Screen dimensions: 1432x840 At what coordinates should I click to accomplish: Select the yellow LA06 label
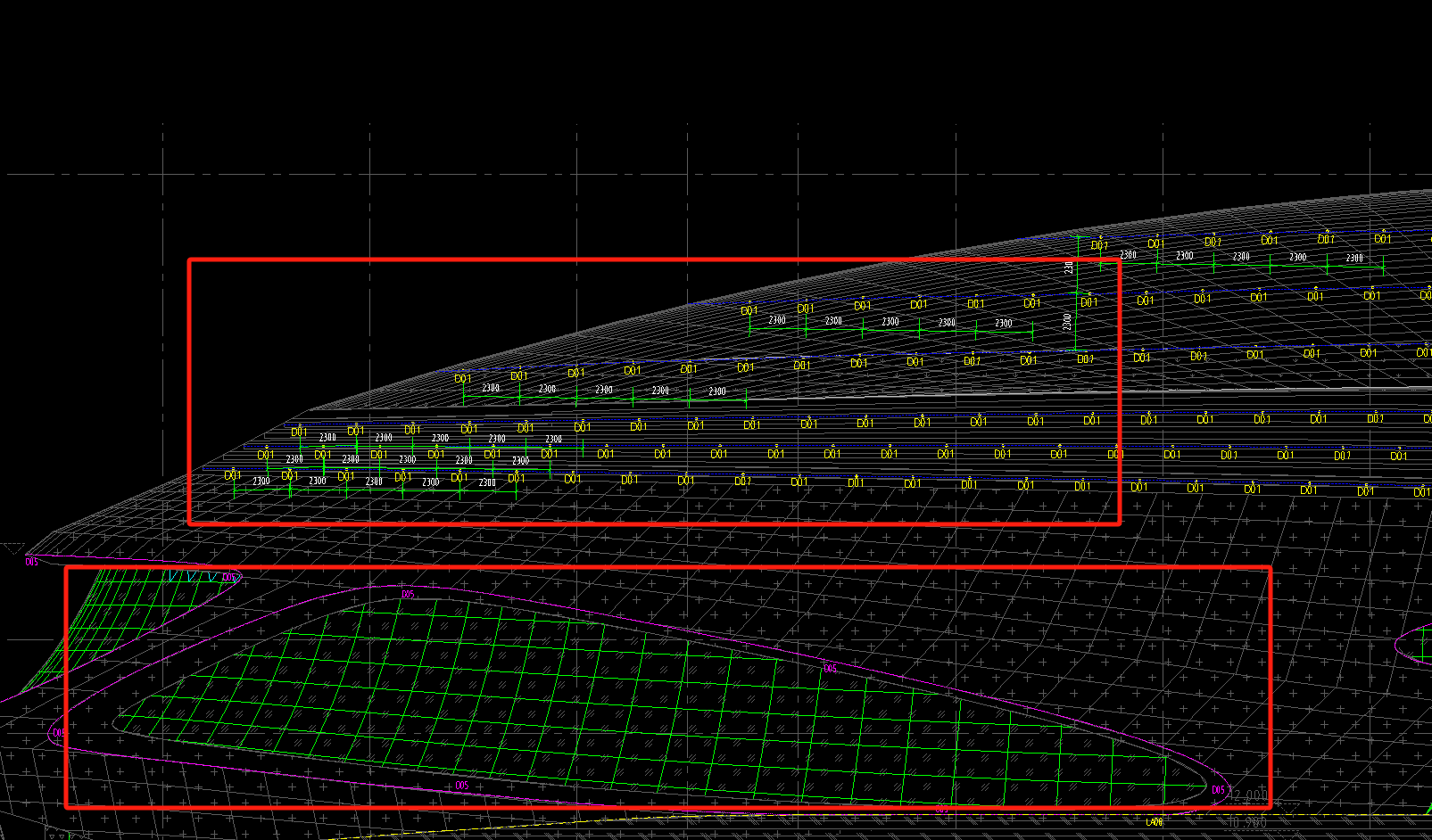tap(1154, 822)
